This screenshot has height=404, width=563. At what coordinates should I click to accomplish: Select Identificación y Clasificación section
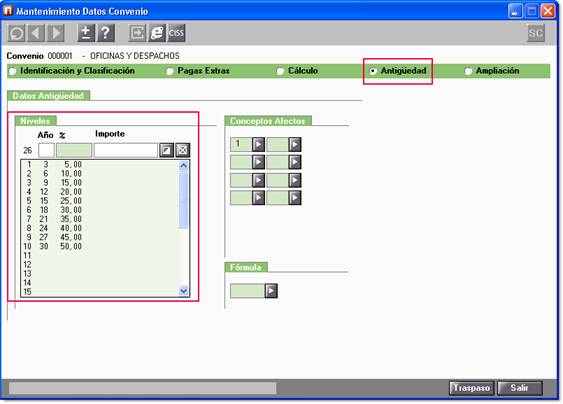pyautogui.click(x=72, y=71)
